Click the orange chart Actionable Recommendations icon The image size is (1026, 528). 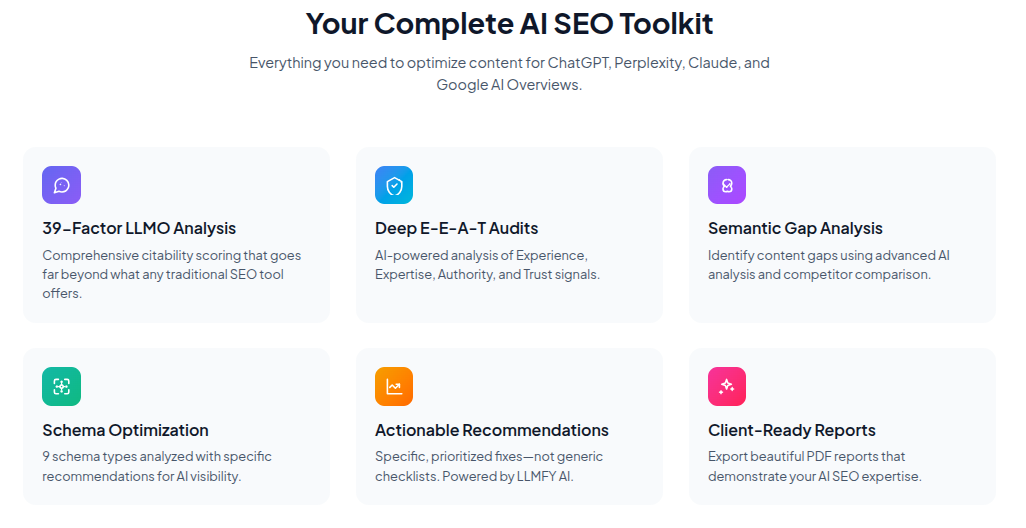click(x=394, y=387)
